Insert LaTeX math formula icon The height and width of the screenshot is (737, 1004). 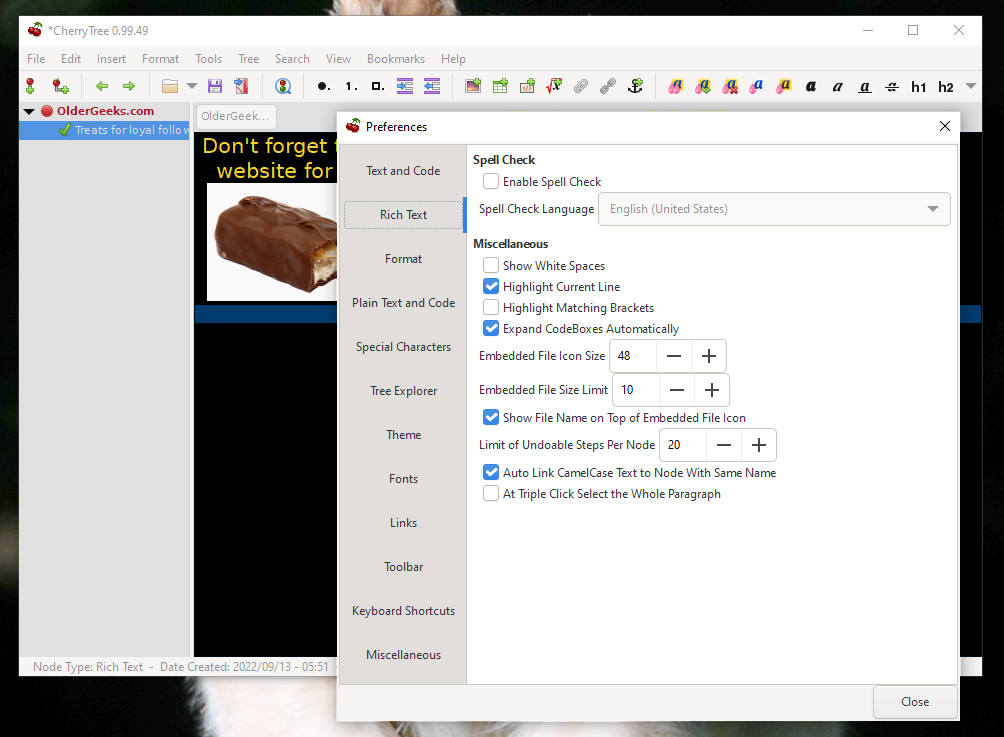[554, 86]
